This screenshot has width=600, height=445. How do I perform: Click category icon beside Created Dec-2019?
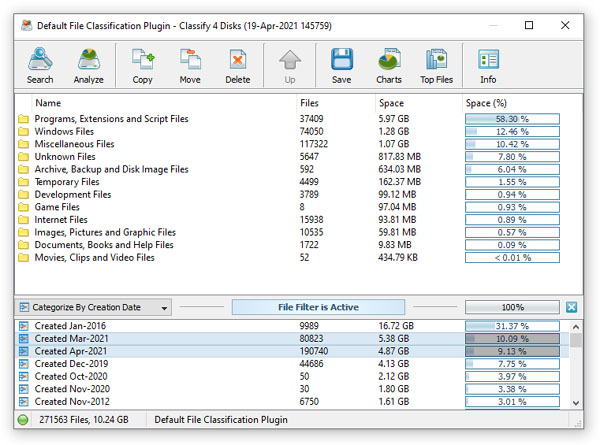[x=24, y=364]
